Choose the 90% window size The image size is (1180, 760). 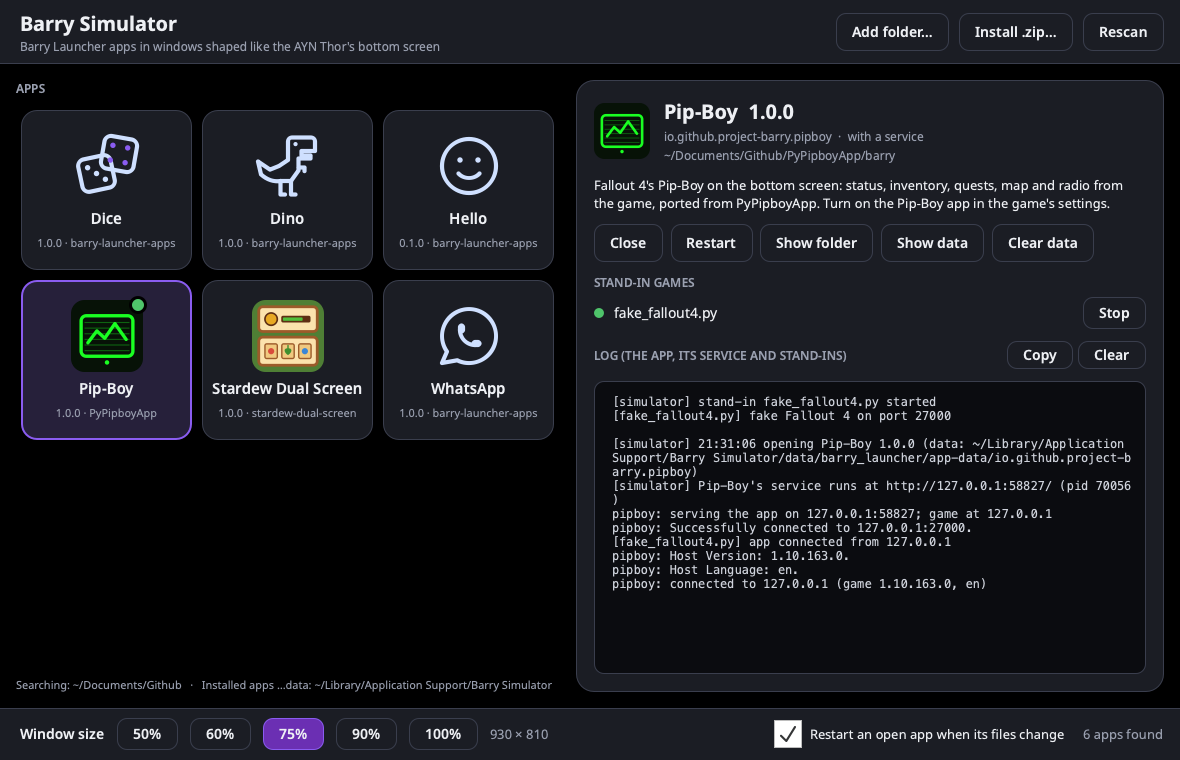pos(366,734)
